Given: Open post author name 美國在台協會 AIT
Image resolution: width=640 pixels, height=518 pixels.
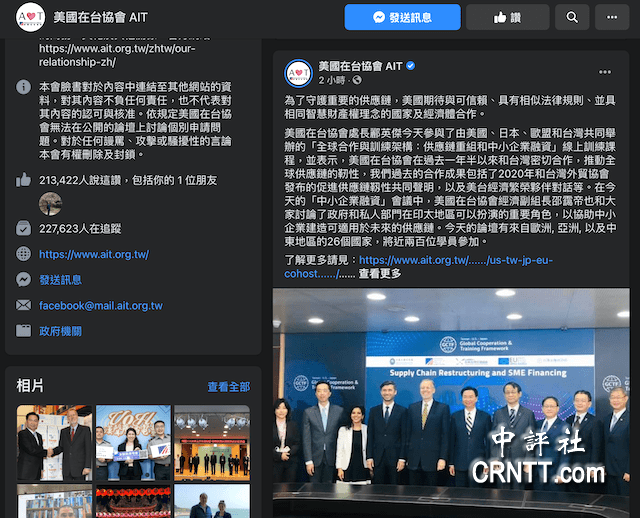Looking at the screenshot, I should pos(360,66).
